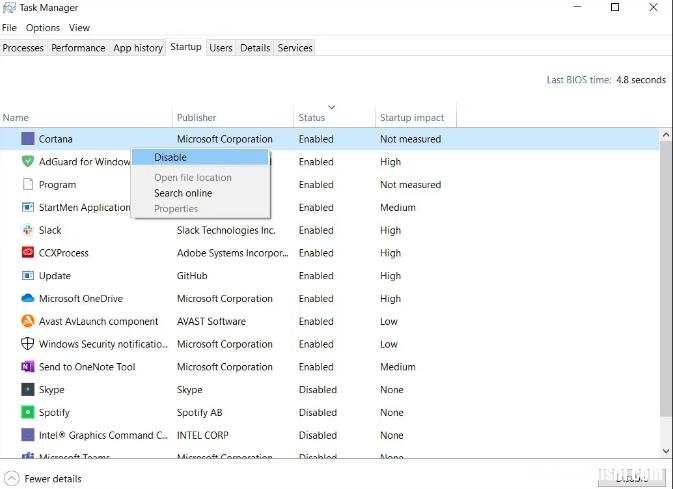Open the Options menu
The image size is (673, 489).
click(42, 27)
